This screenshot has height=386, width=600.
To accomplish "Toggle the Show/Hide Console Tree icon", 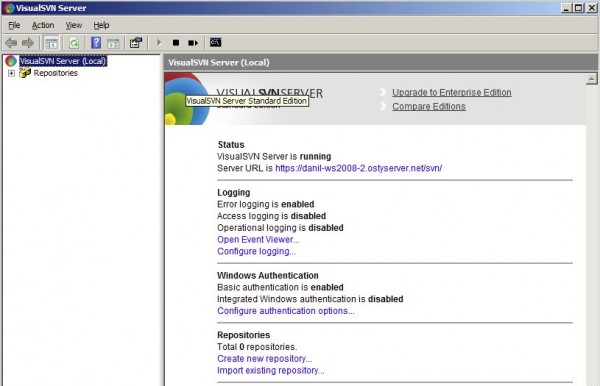I will coord(51,43).
